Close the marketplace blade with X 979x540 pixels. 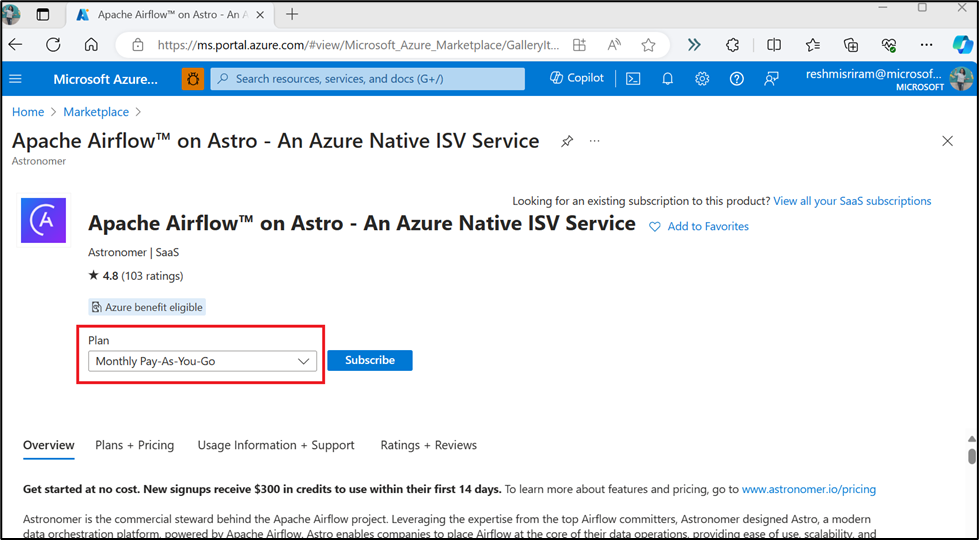point(947,141)
